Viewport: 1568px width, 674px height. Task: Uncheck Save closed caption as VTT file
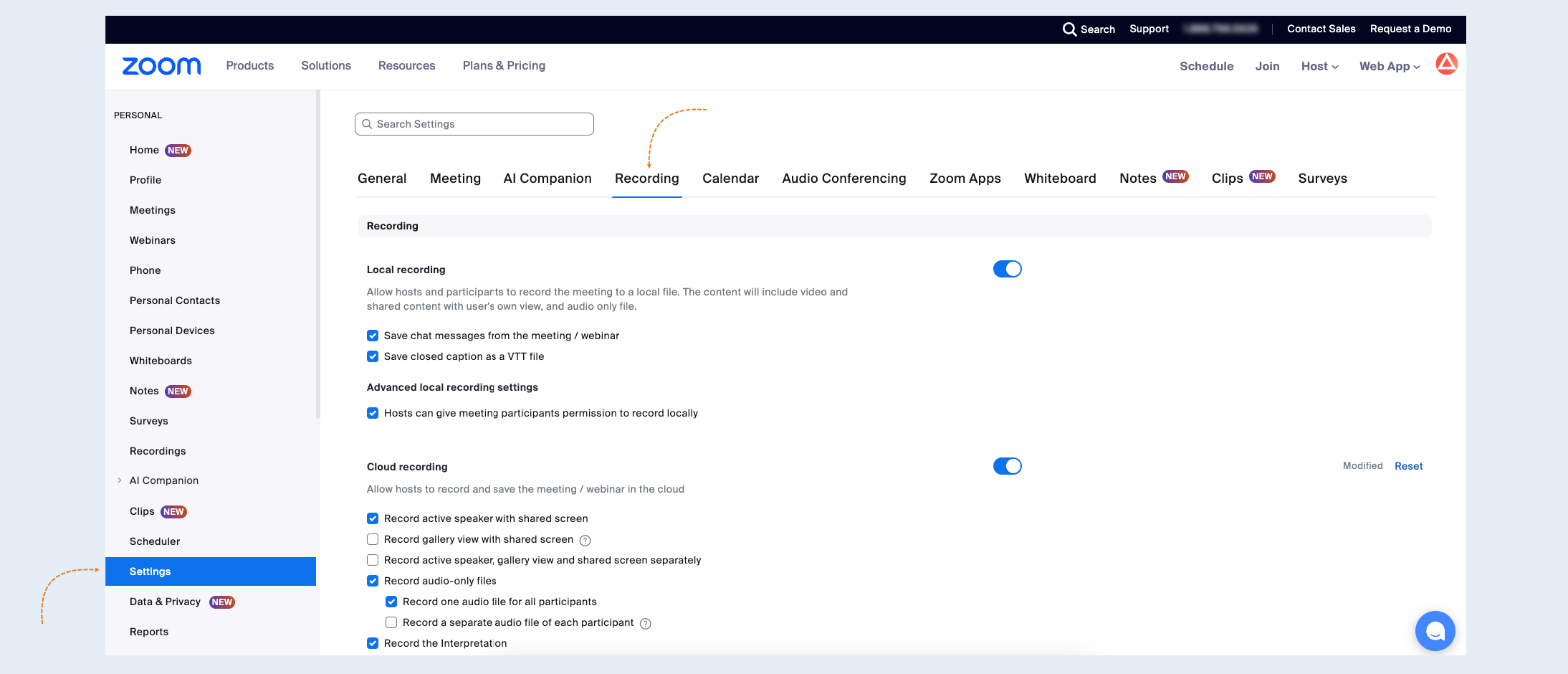point(373,356)
